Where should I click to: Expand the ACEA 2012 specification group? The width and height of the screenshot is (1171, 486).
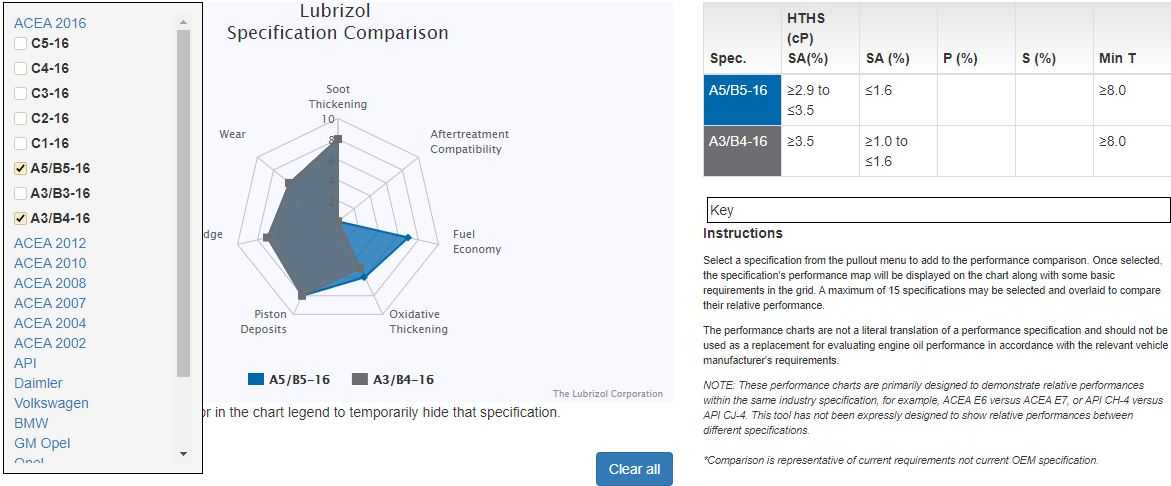click(50, 243)
